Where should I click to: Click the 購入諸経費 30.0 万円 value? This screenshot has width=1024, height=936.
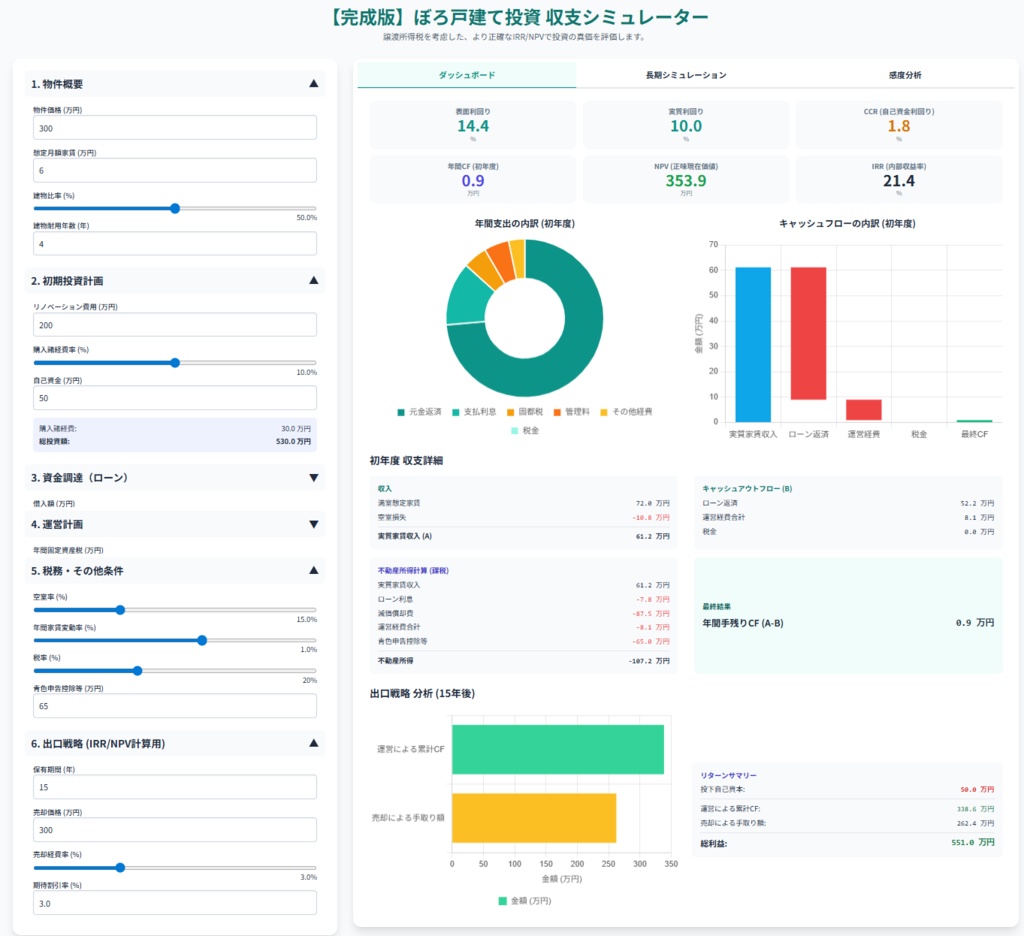click(296, 428)
